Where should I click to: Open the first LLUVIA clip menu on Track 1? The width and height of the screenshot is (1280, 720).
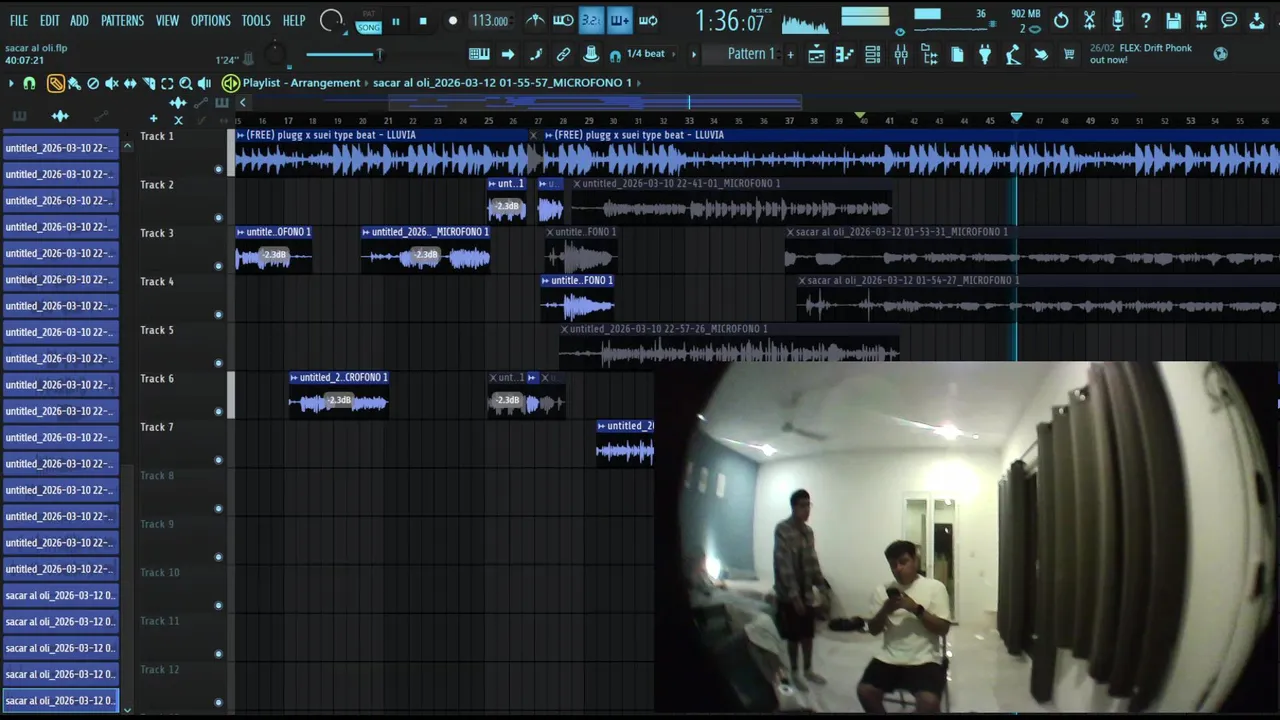pyautogui.click(x=240, y=135)
